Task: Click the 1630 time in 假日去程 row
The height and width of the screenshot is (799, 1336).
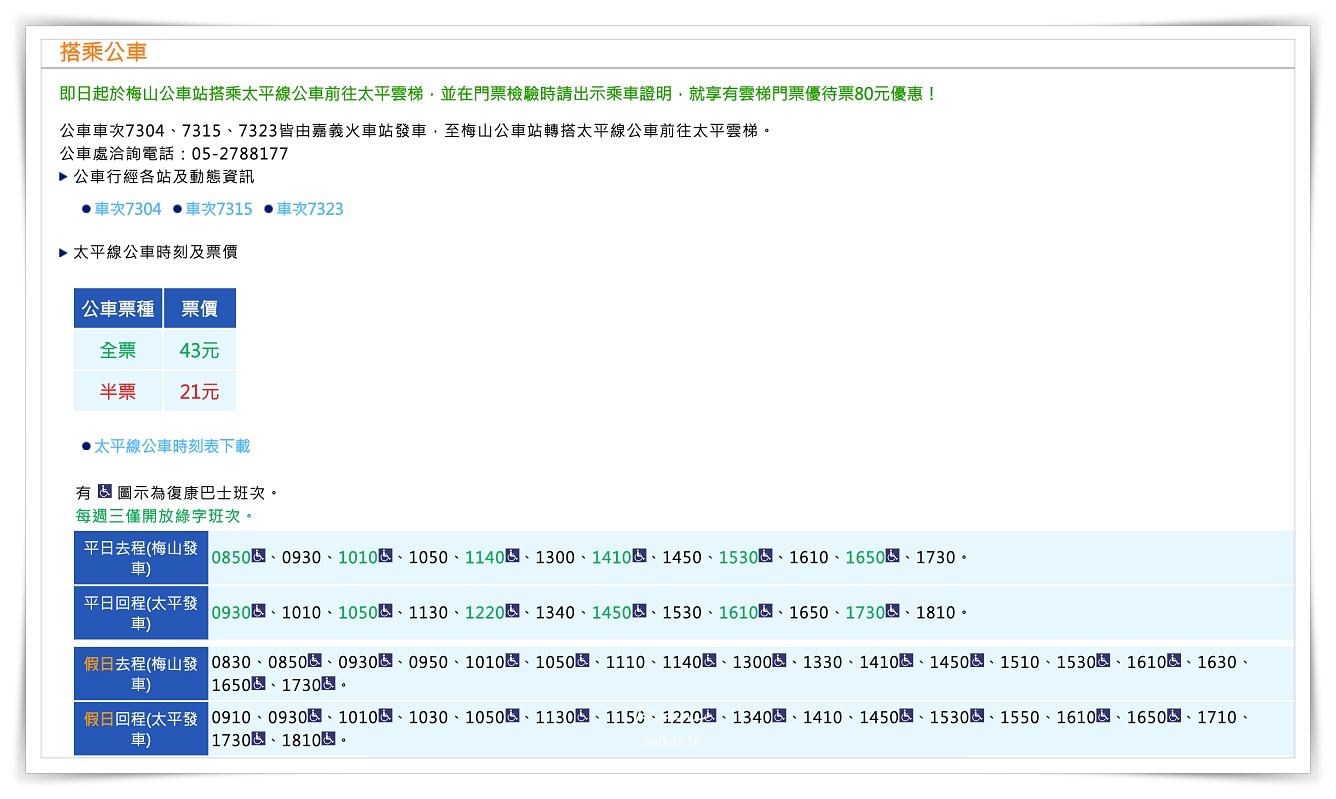Action: (1217, 662)
